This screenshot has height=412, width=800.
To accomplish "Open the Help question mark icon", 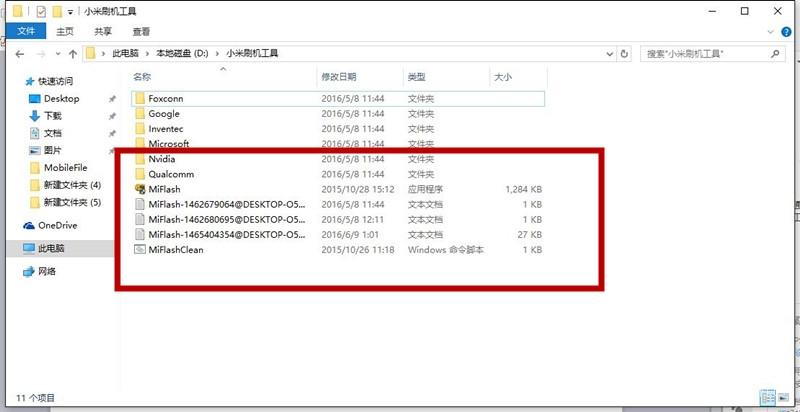I will point(786,32).
